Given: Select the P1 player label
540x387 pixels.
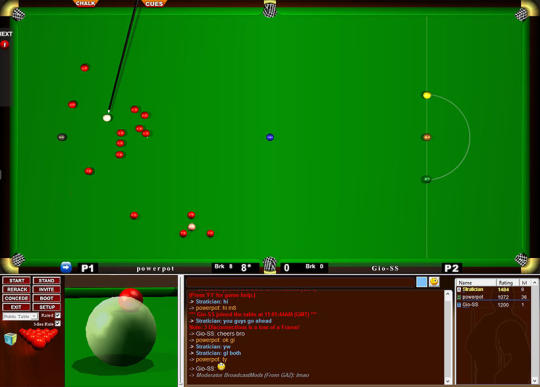Looking at the screenshot, I should tap(87, 268).
